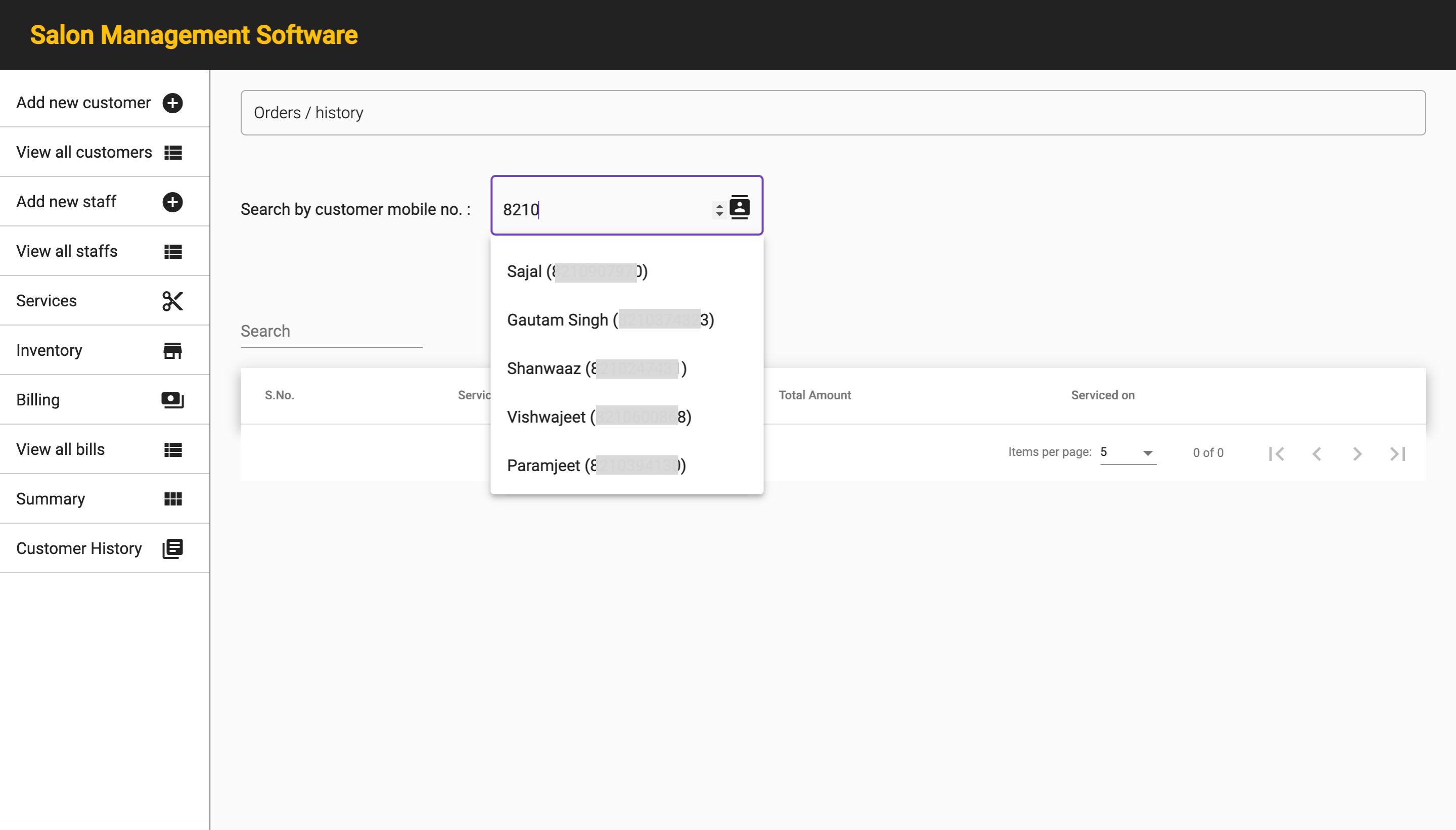The image size is (1456, 830).
Task: Jump to the last page of results
Action: [x=1397, y=454]
